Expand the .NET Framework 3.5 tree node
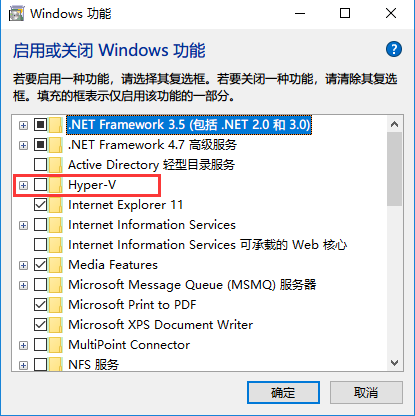415x416 pixels. 23,125
